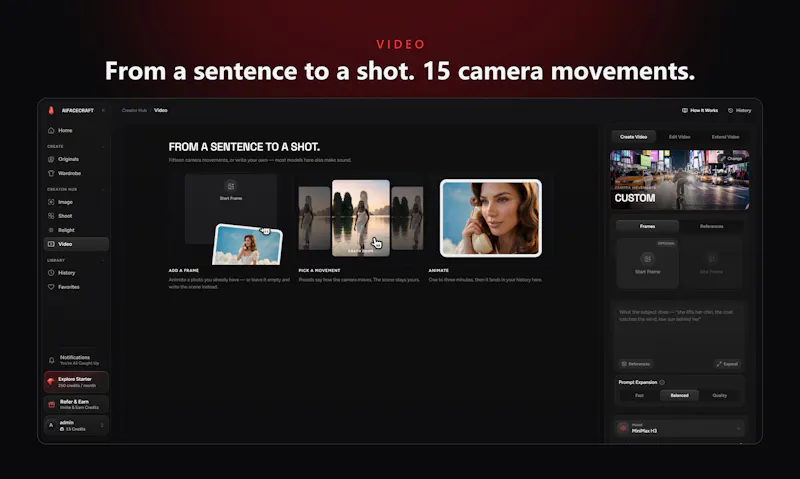Switch to the Create Video tab
Image resolution: width=800 pixels, height=479 pixels.
click(x=633, y=137)
